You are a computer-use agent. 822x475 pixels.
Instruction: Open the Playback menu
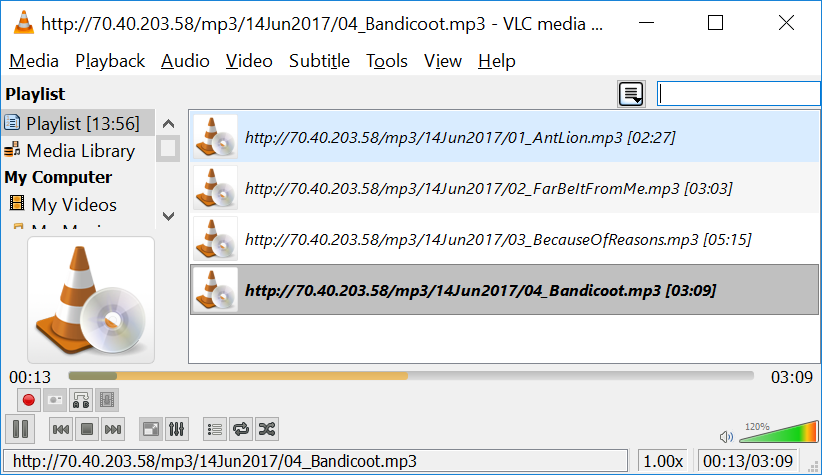110,61
